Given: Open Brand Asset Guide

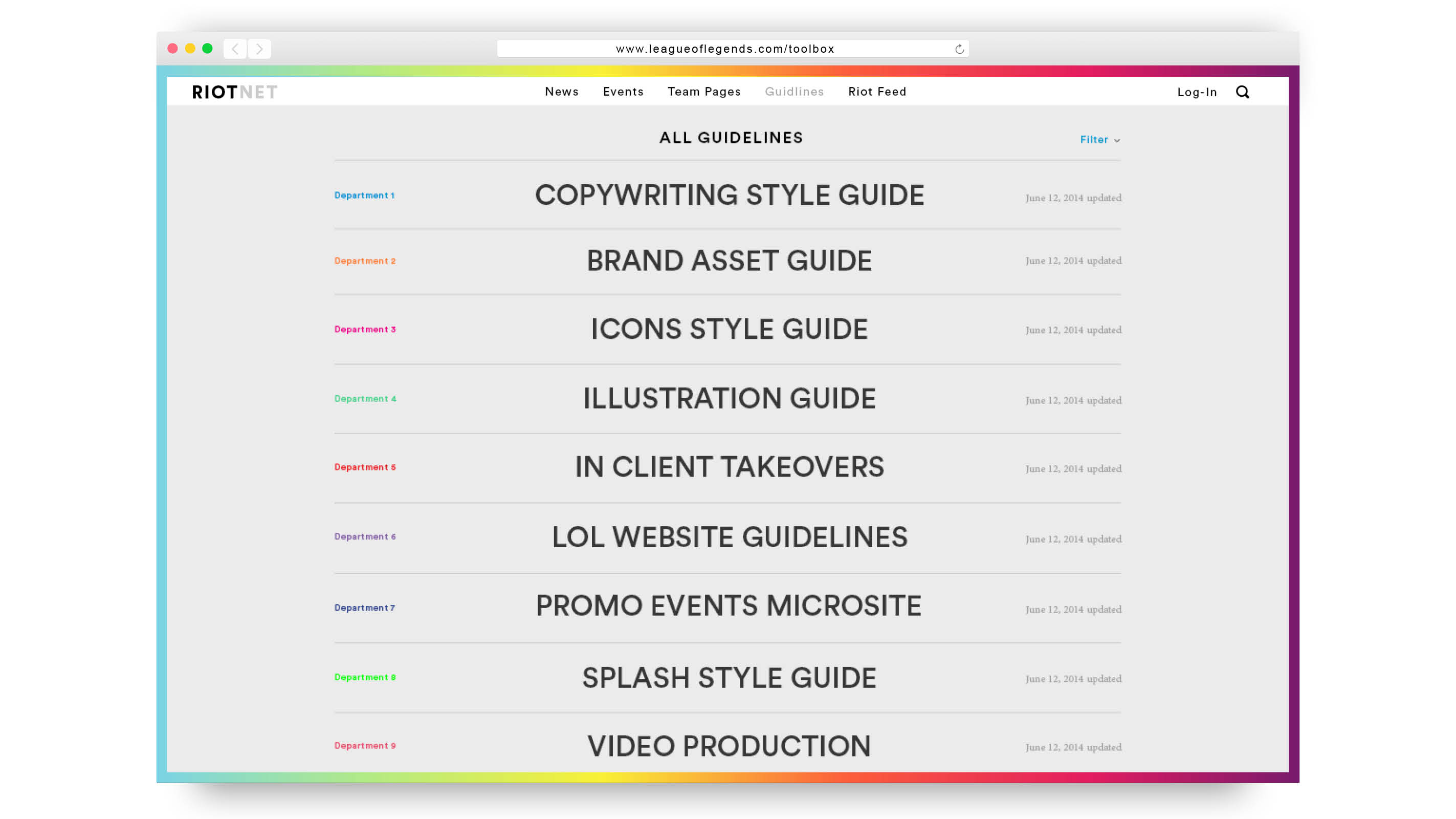Looking at the screenshot, I should [729, 261].
